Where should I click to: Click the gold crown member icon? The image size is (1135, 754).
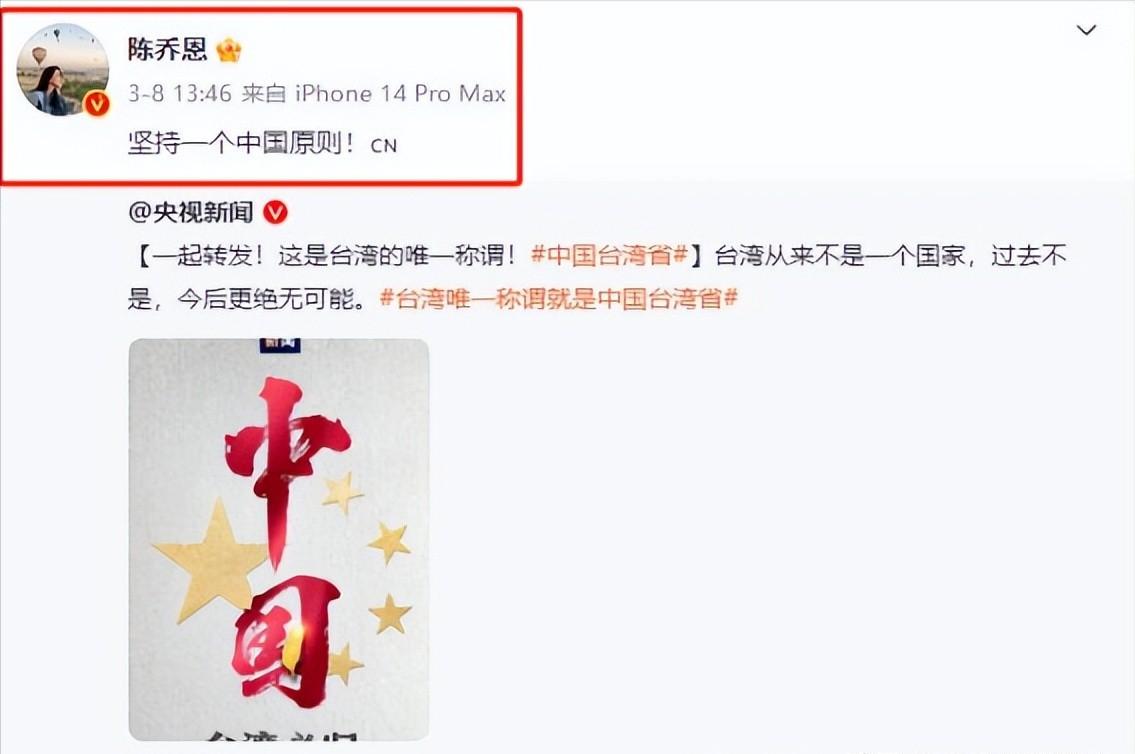click(229, 50)
